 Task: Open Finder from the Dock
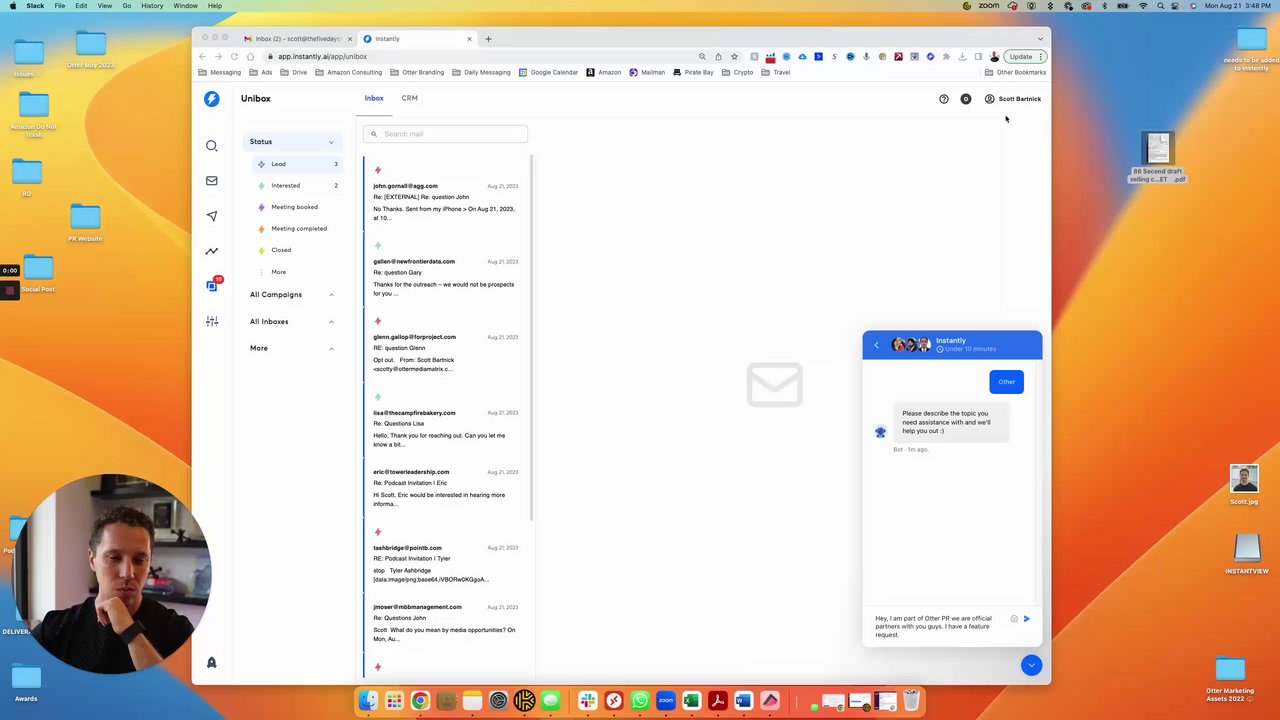[x=368, y=701]
